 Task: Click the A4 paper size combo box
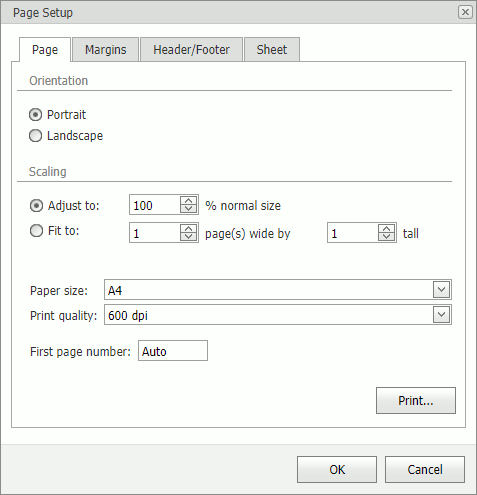(278, 289)
